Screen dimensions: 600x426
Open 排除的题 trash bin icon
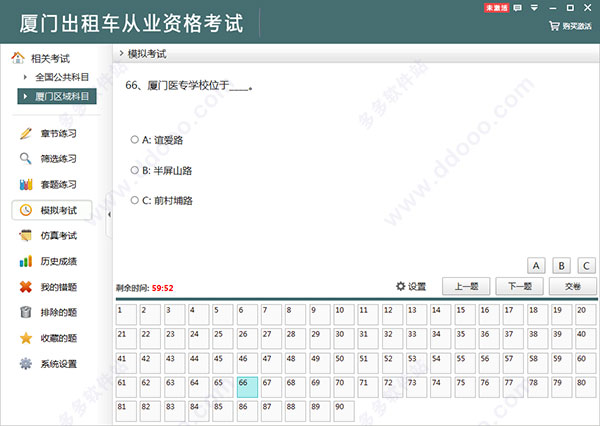click(x=26, y=312)
